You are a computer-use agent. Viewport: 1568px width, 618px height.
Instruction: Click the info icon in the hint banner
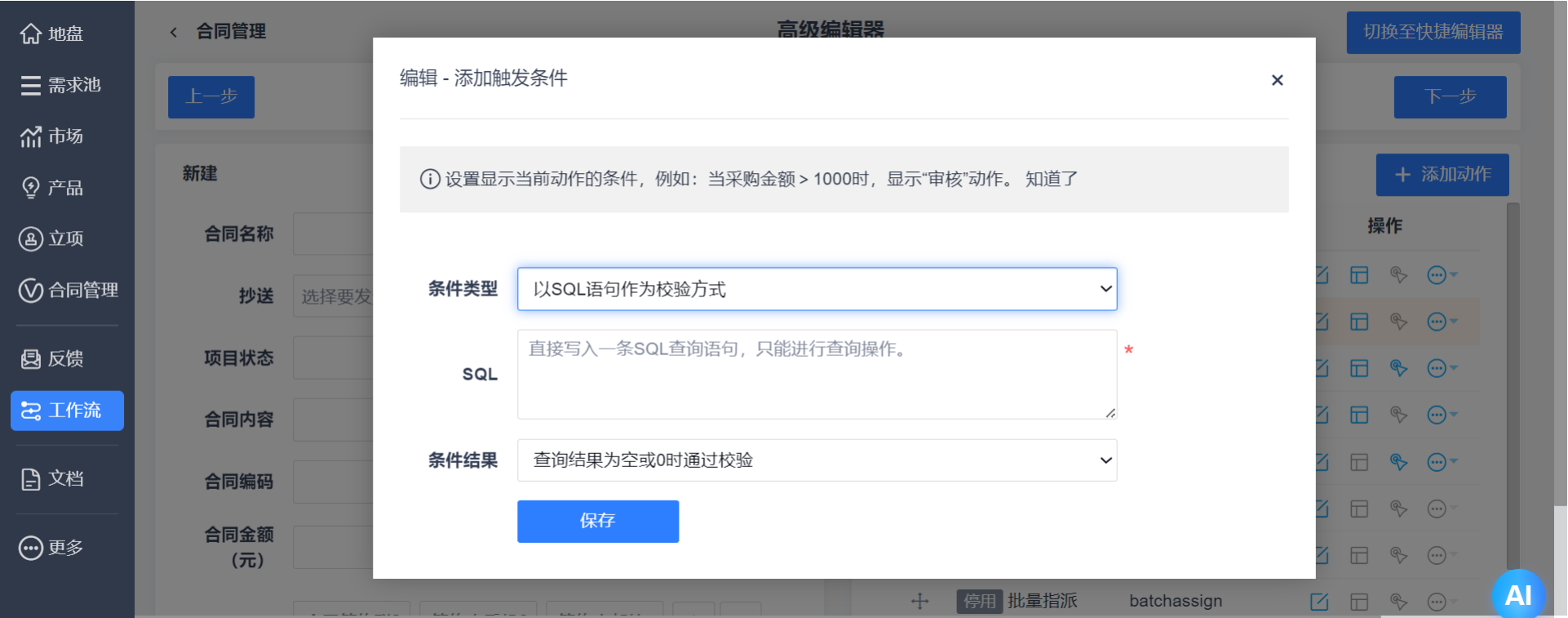[x=430, y=179]
